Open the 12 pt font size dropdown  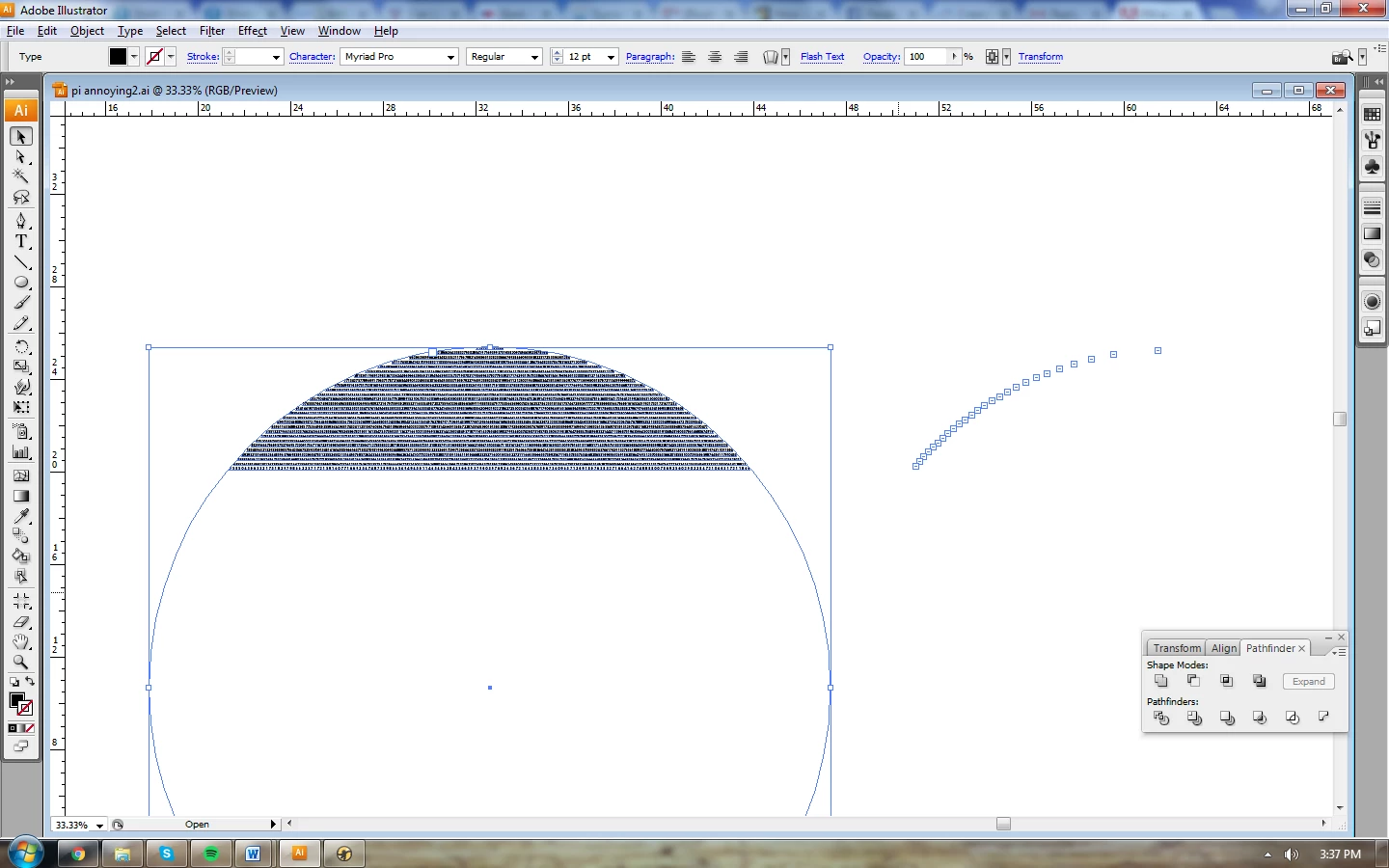tap(611, 57)
